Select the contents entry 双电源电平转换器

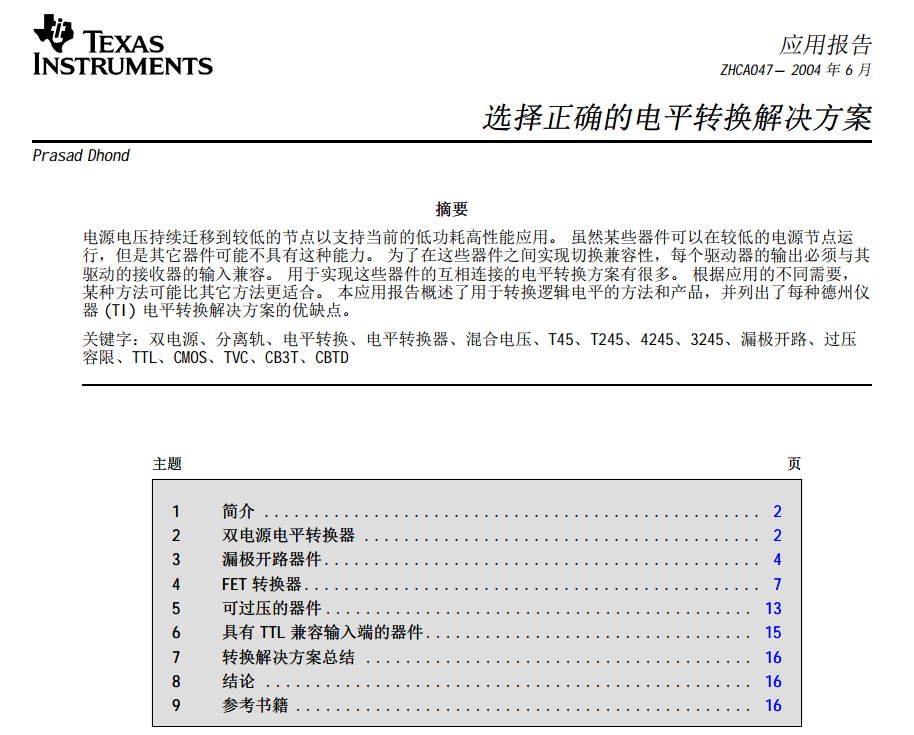pyautogui.click(x=289, y=535)
